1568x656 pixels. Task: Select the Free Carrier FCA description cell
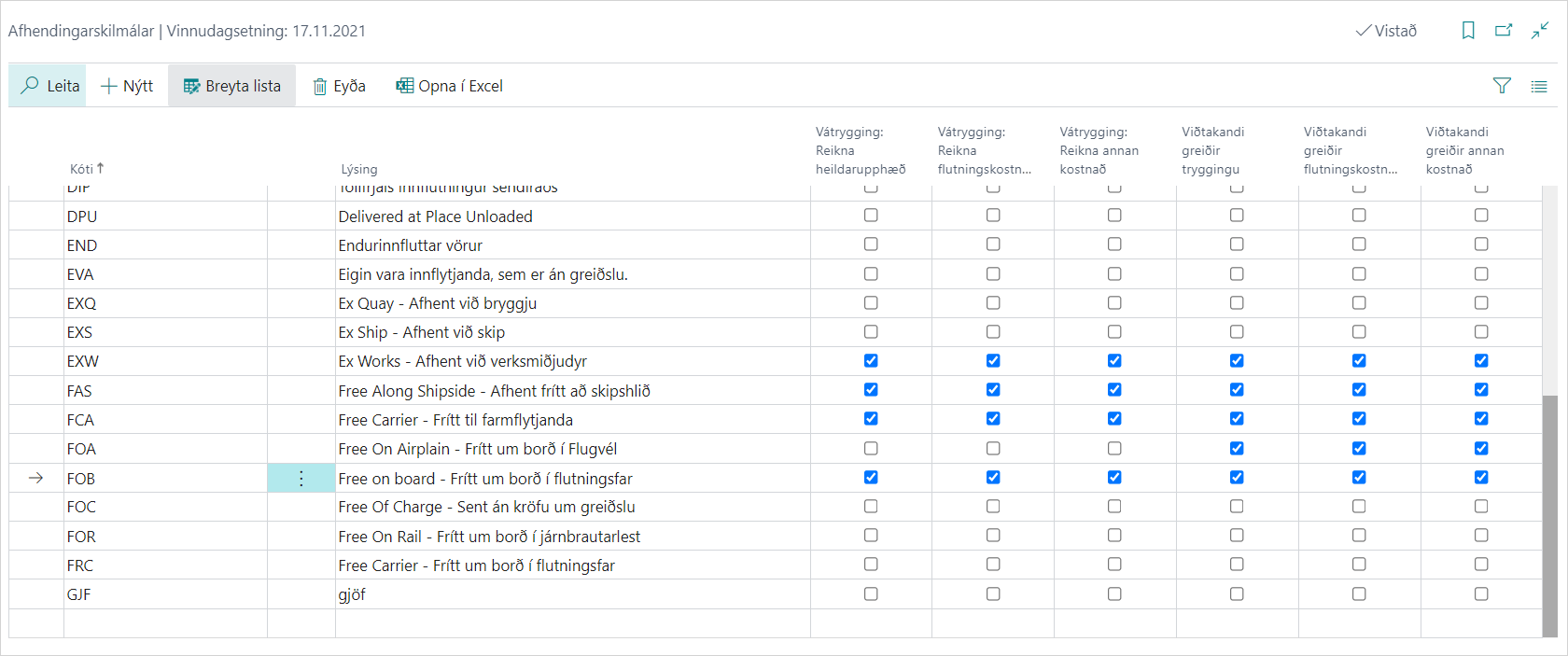[x=455, y=420]
